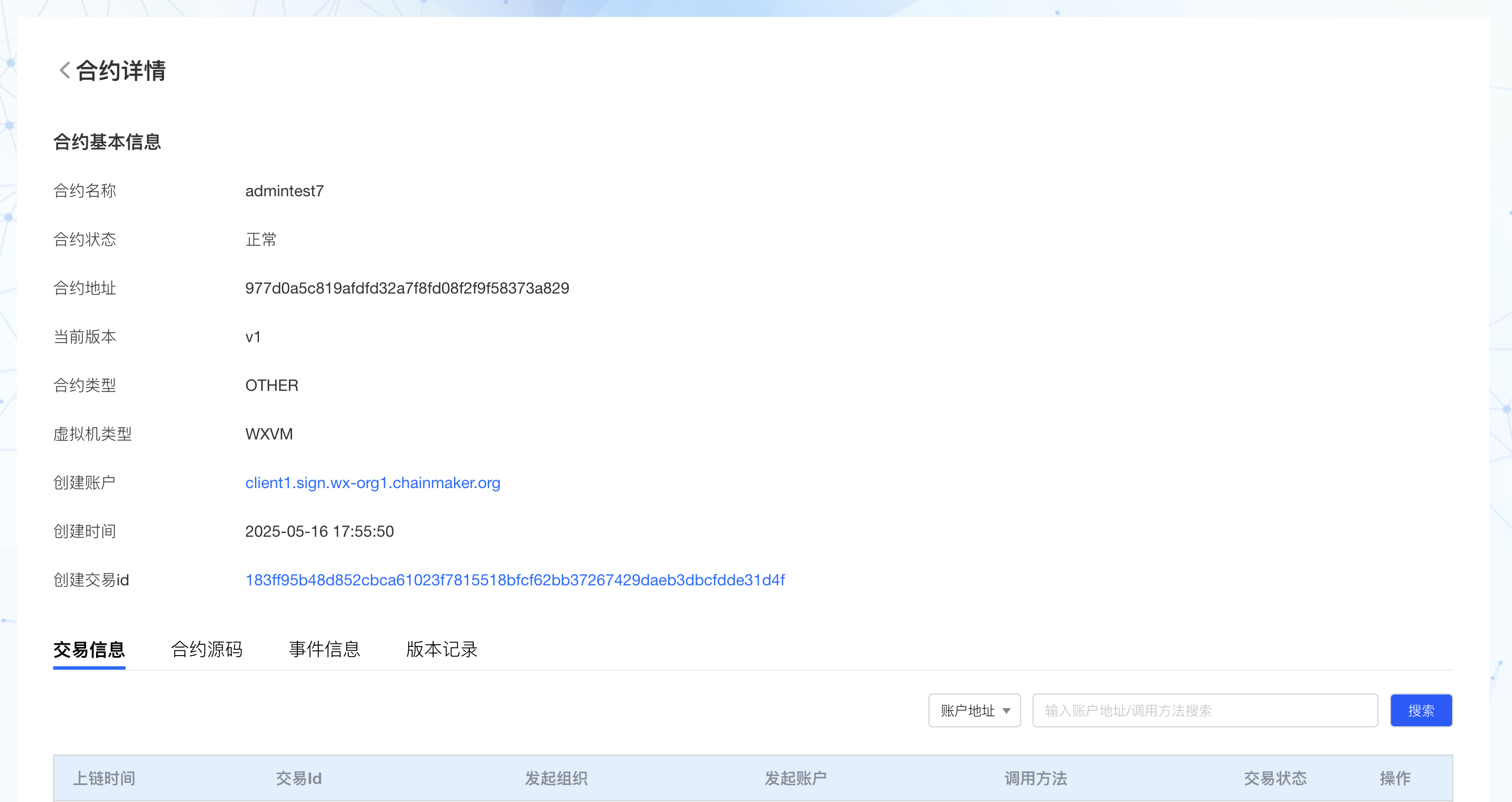Click the contract address value 977d0a5c819a…
The width and height of the screenshot is (1512, 802).
pyautogui.click(x=407, y=288)
